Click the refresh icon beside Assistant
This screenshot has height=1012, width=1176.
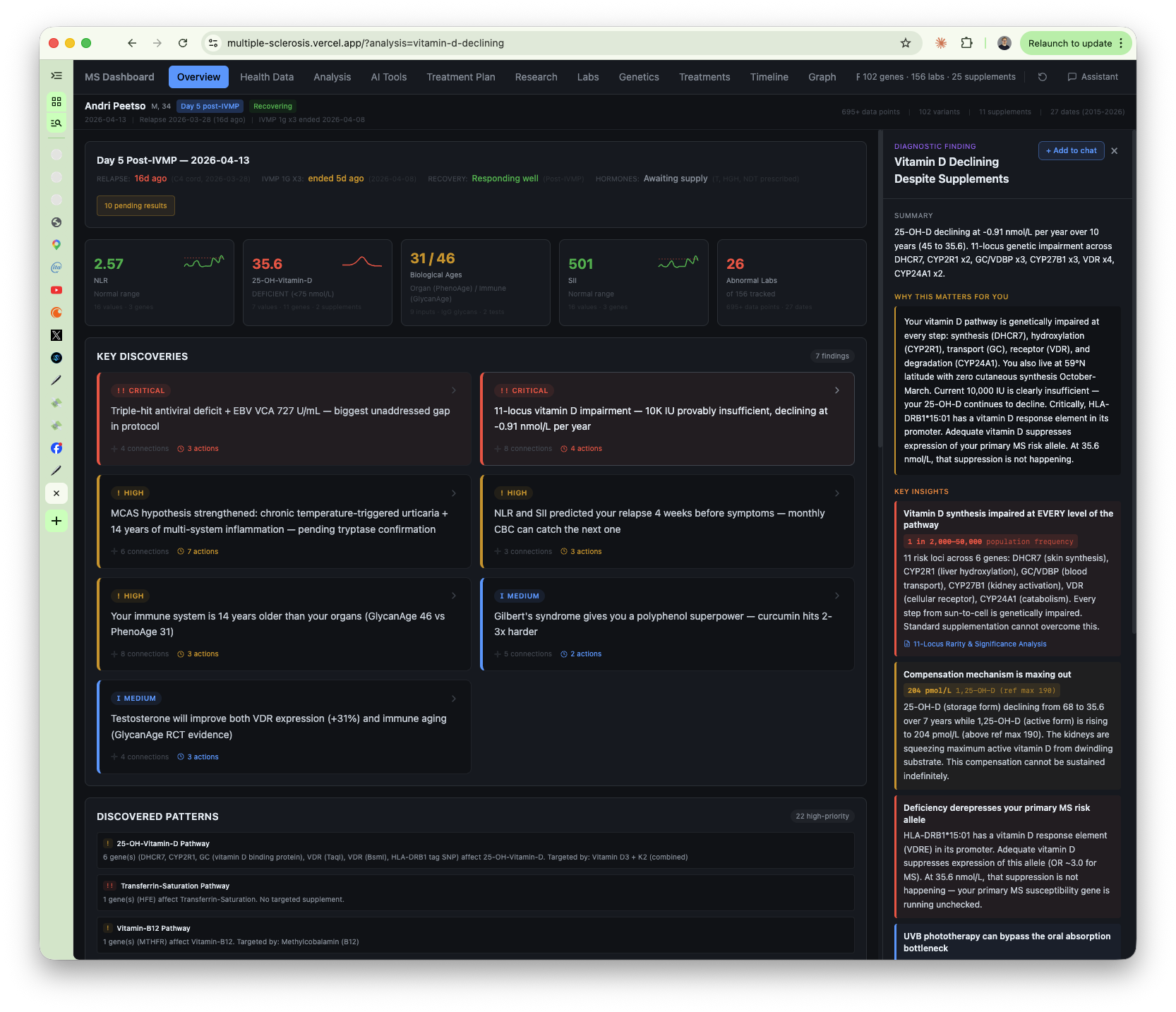[x=1042, y=77]
